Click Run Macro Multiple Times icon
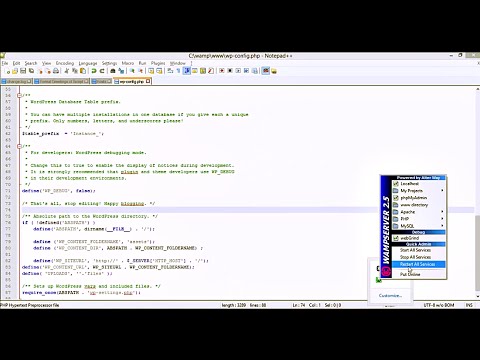480x360 pixels. click(246, 71)
